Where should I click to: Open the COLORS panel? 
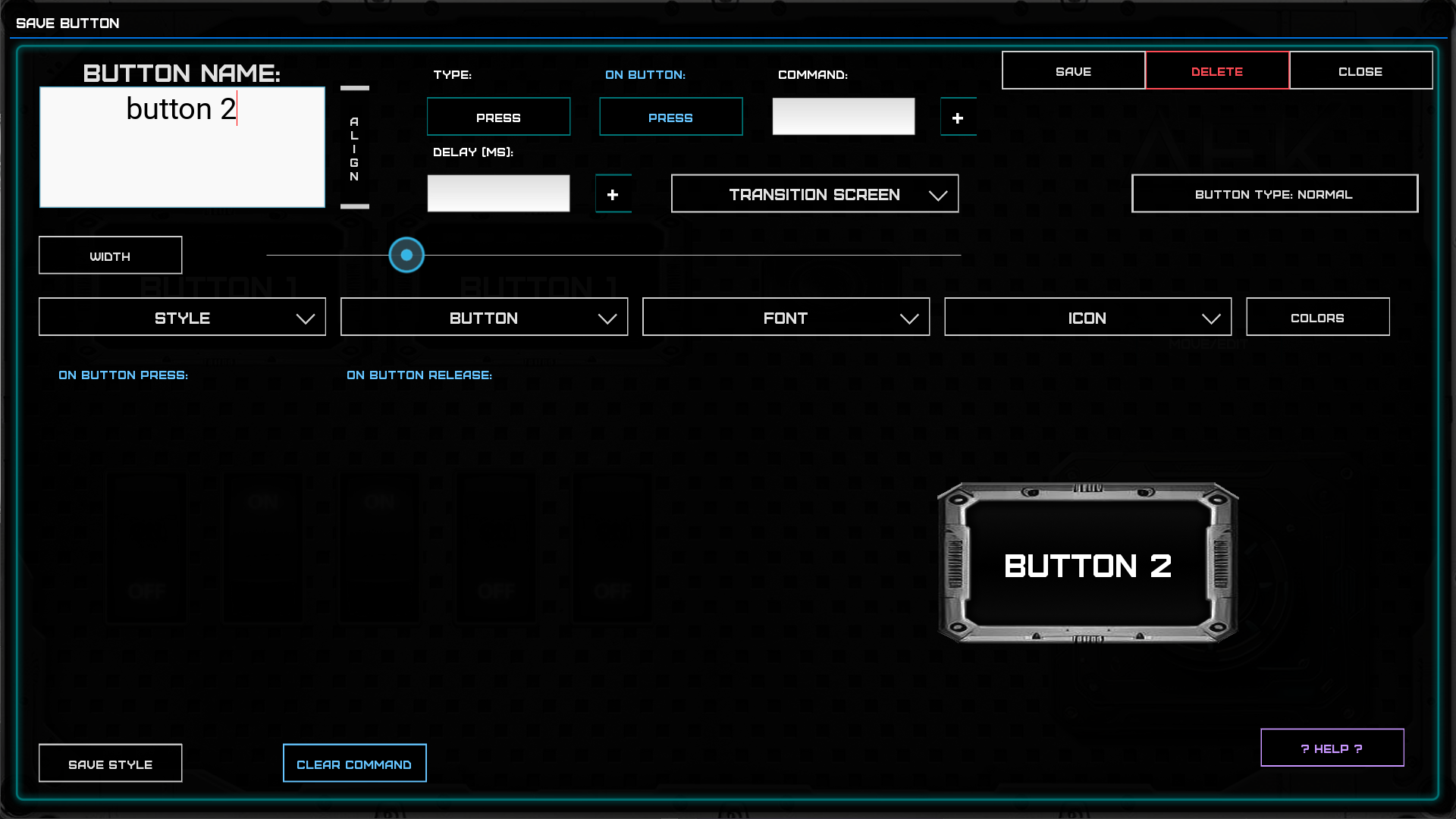click(1317, 317)
